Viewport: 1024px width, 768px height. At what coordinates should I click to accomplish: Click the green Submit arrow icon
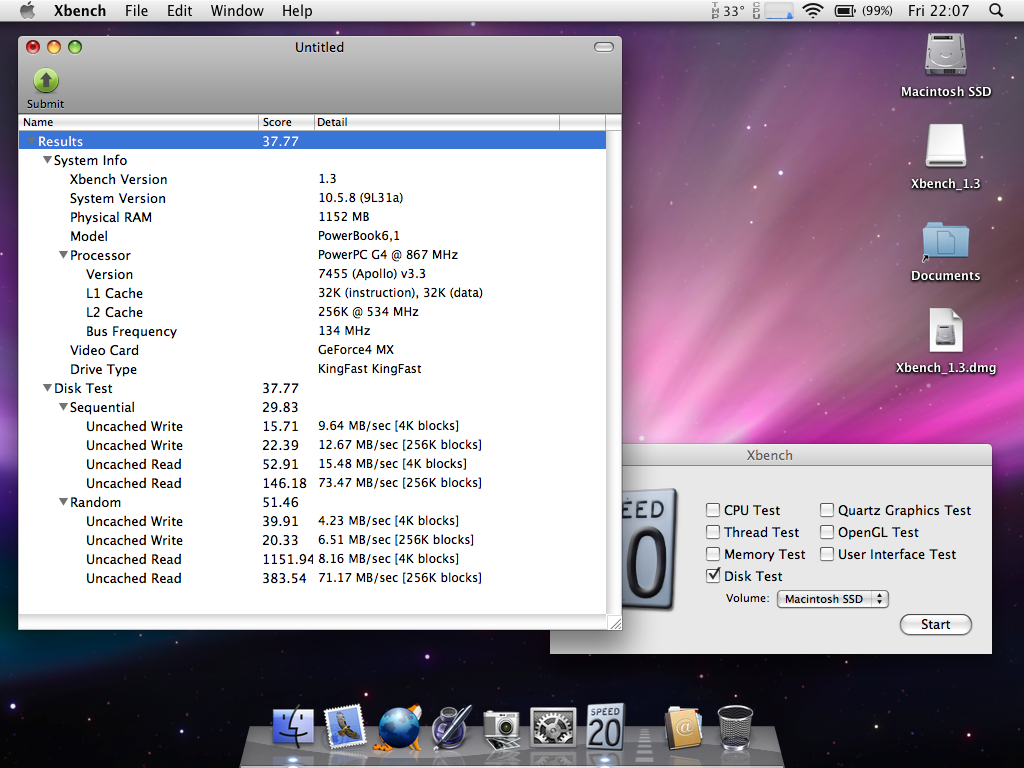click(x=46, y=81)
